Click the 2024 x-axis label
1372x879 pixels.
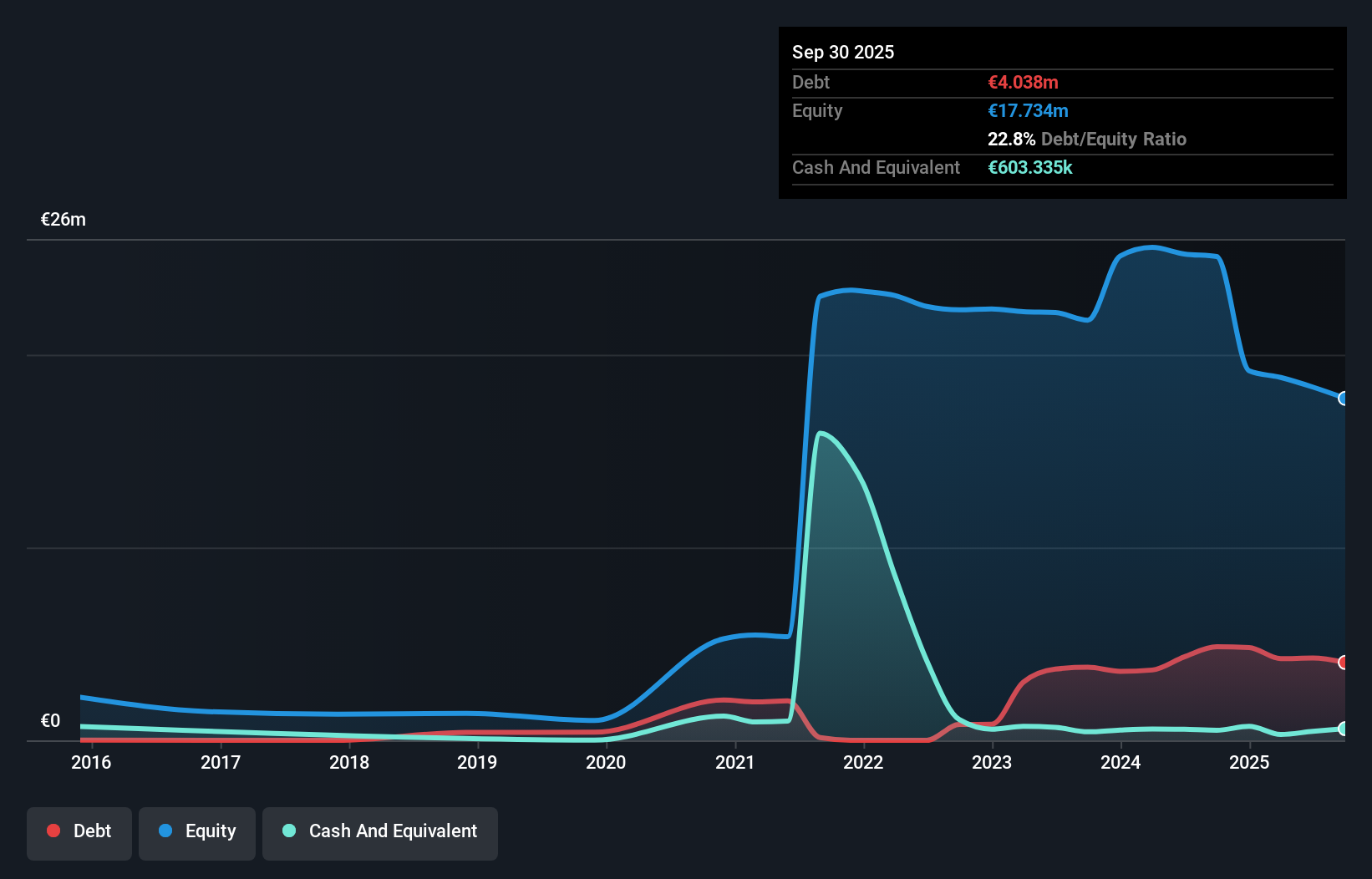(1120, 762)
